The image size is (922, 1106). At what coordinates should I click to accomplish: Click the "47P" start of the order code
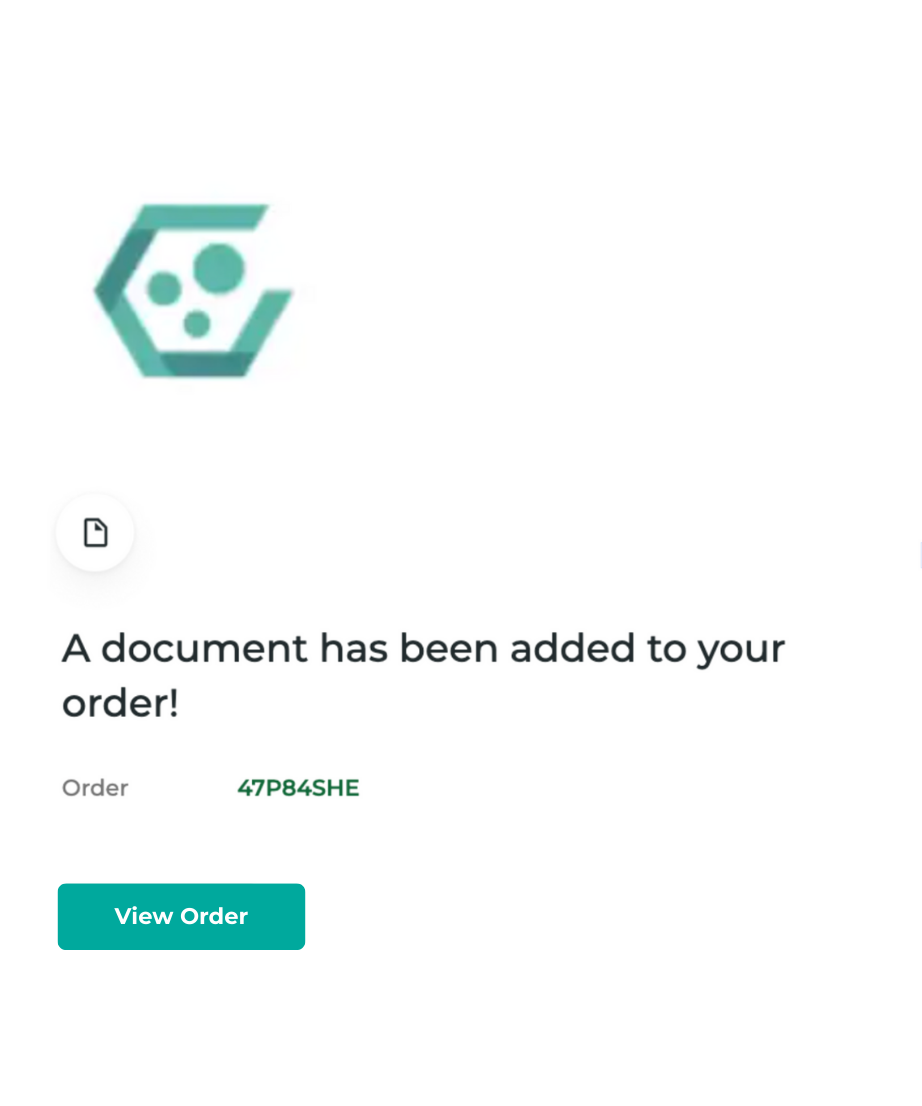coord(260,788)
